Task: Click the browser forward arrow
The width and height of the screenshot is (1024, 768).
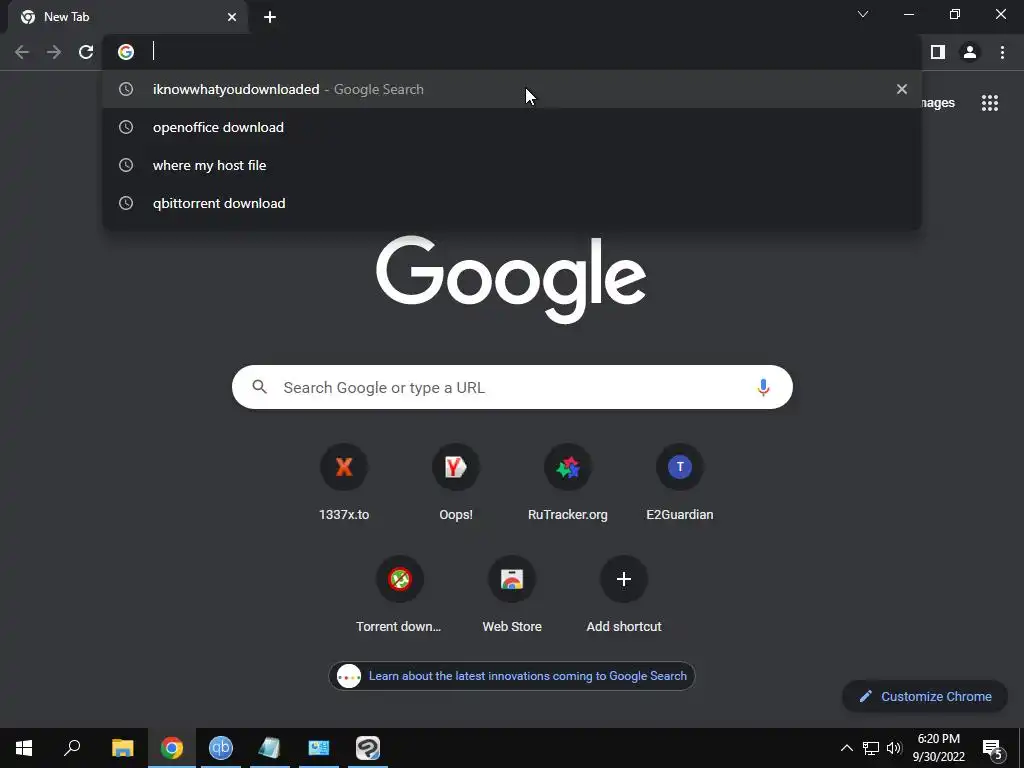Action: click(54, 52)
